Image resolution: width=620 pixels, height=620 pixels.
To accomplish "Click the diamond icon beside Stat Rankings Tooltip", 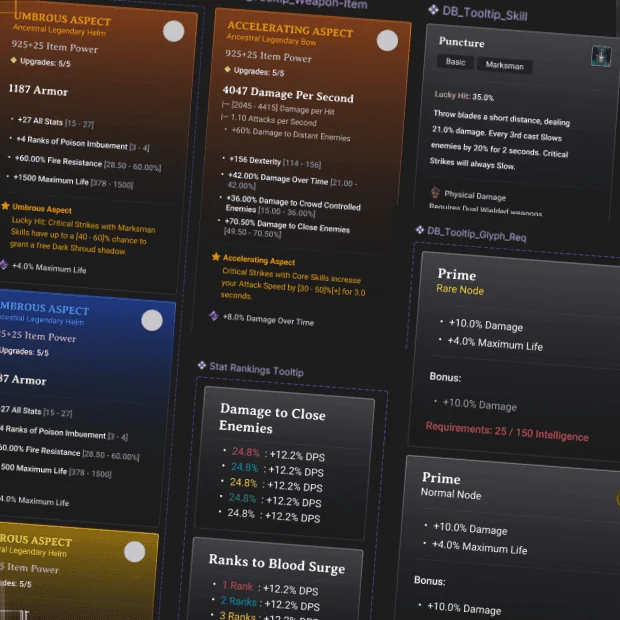I will 202,365.
